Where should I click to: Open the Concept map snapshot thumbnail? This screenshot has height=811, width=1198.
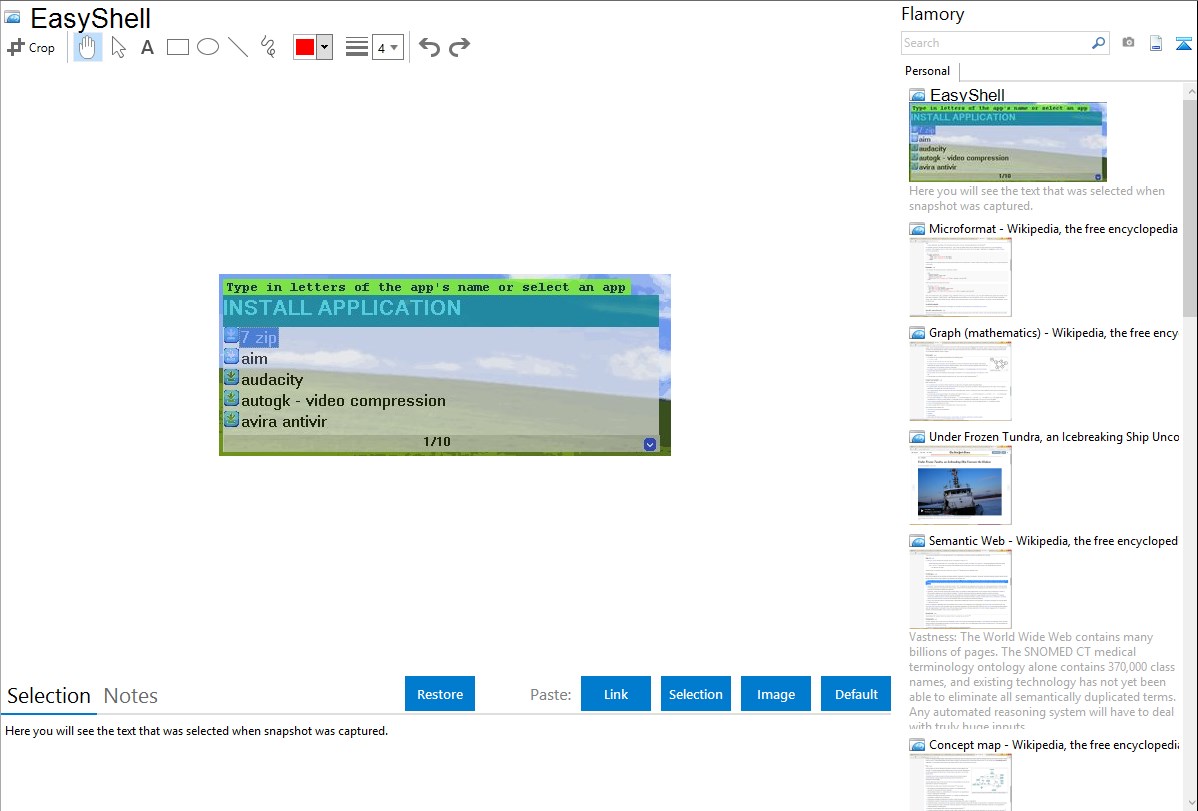click(x=960, y=782)
